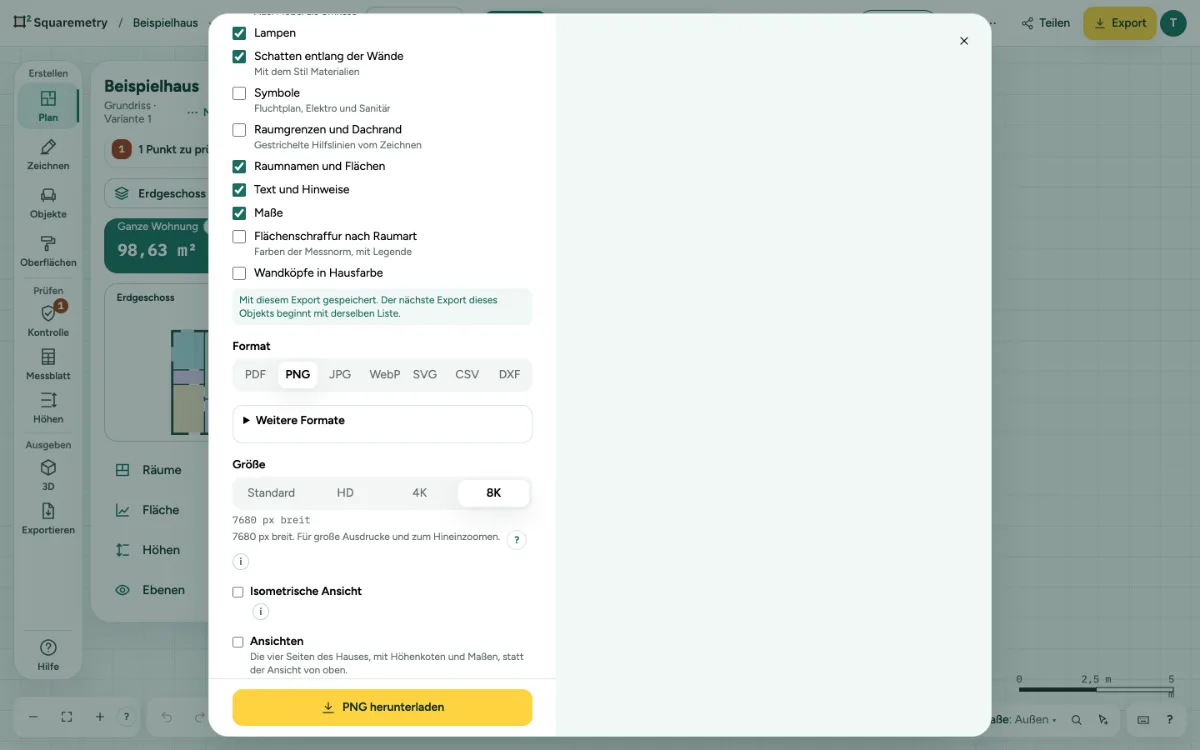Fit plan to screen icon

(67, 717)
